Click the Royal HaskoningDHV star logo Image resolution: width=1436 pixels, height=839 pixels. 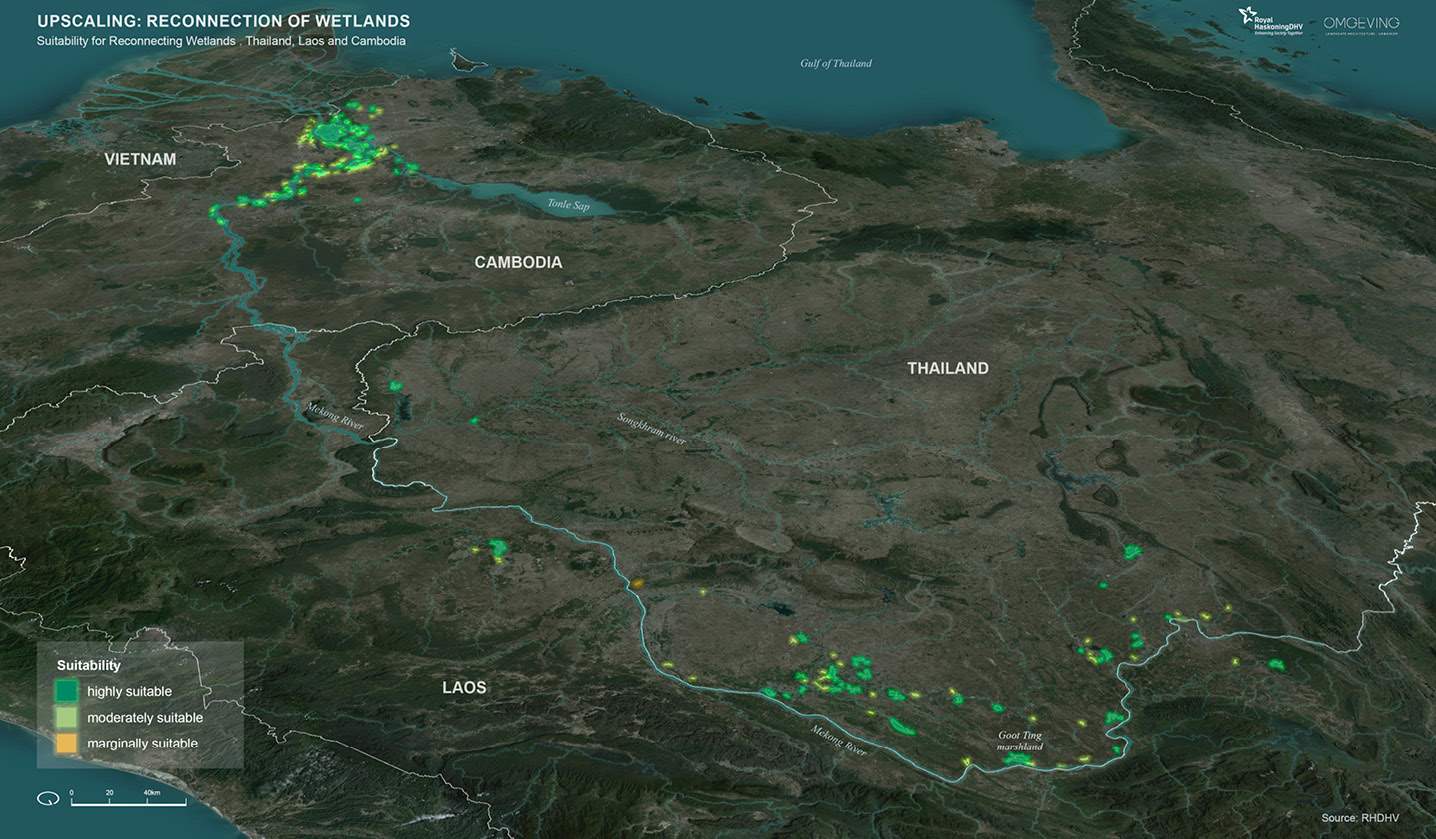click(1249, 17)
